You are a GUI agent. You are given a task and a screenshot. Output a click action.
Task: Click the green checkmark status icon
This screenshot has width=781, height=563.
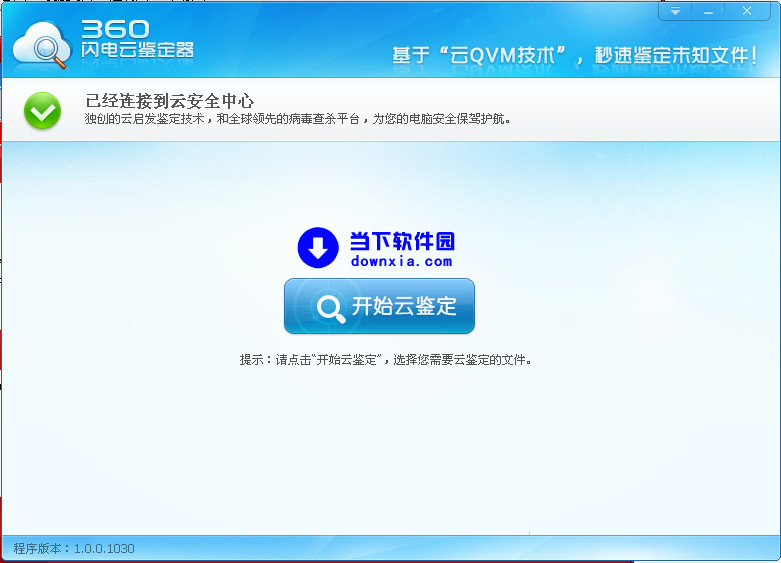(x=42, y=111)
